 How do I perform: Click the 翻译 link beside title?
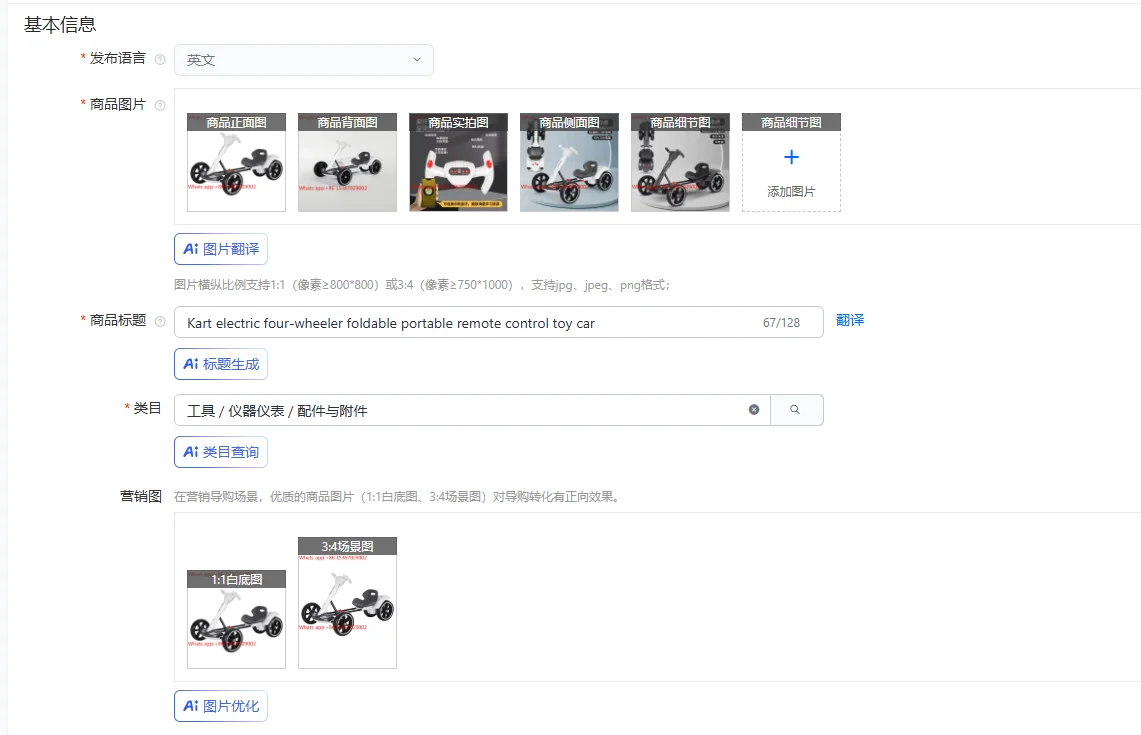pyautogui.click(x=850, y=320)
